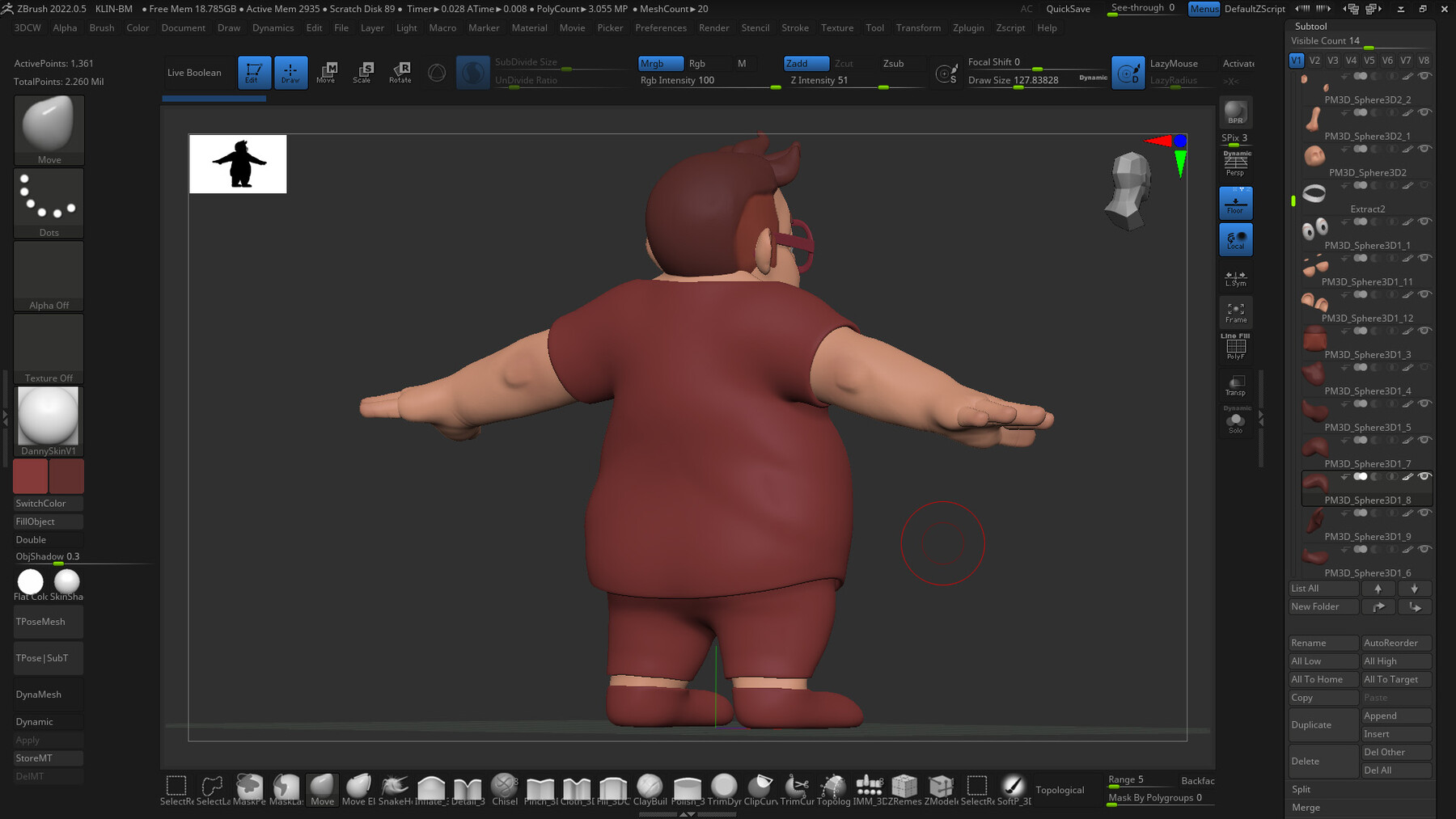The height and width of the screenshot is (819, 1456).
Task: Open the Alpha Off selection popup
Action: pos(49,276)
